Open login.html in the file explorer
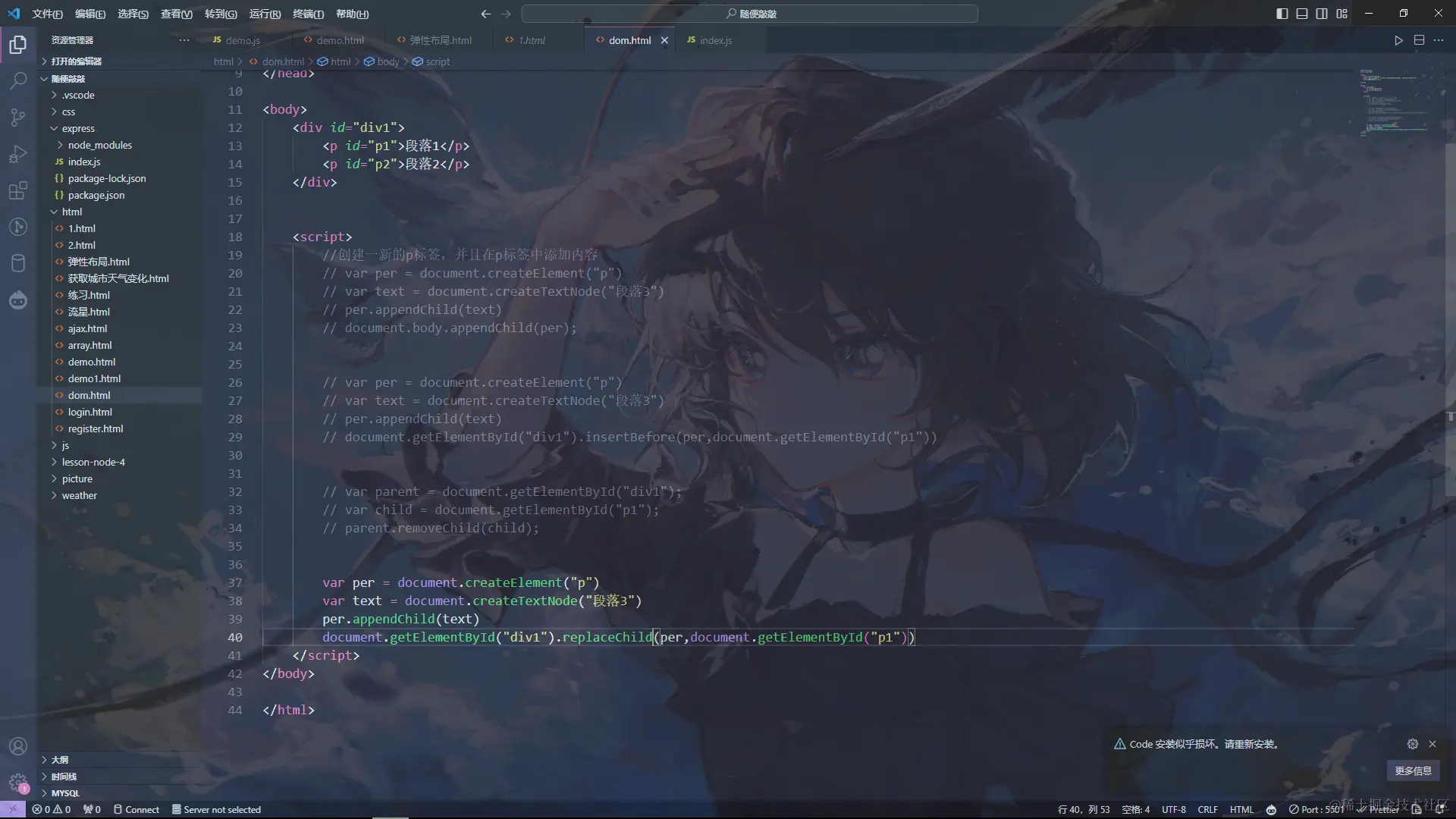1456x819 pixels. 89,412
